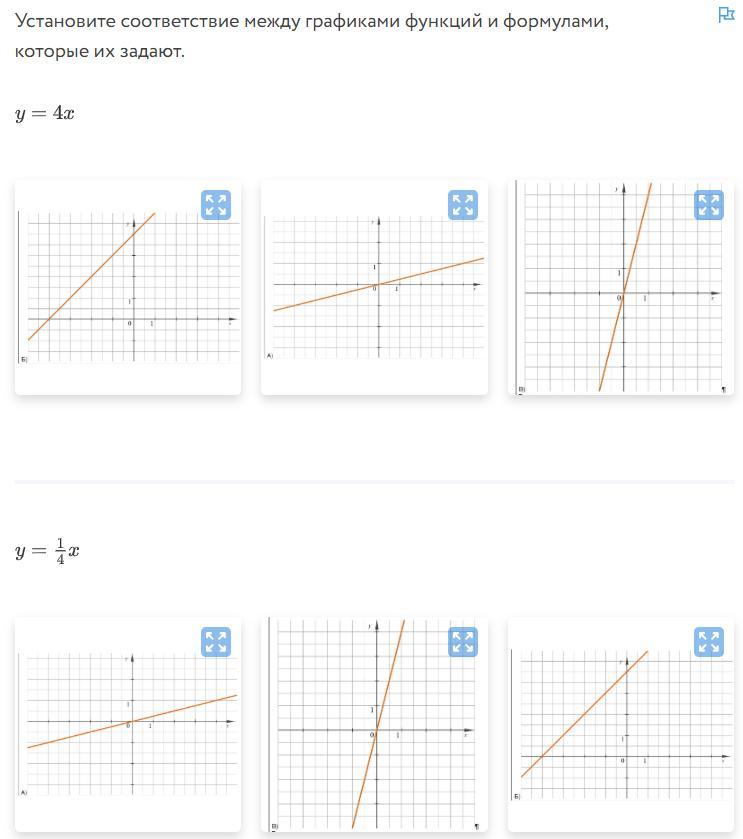
Task: Pick the steep-line graph card under y = 4x
Action: click(x=621, y=288)
